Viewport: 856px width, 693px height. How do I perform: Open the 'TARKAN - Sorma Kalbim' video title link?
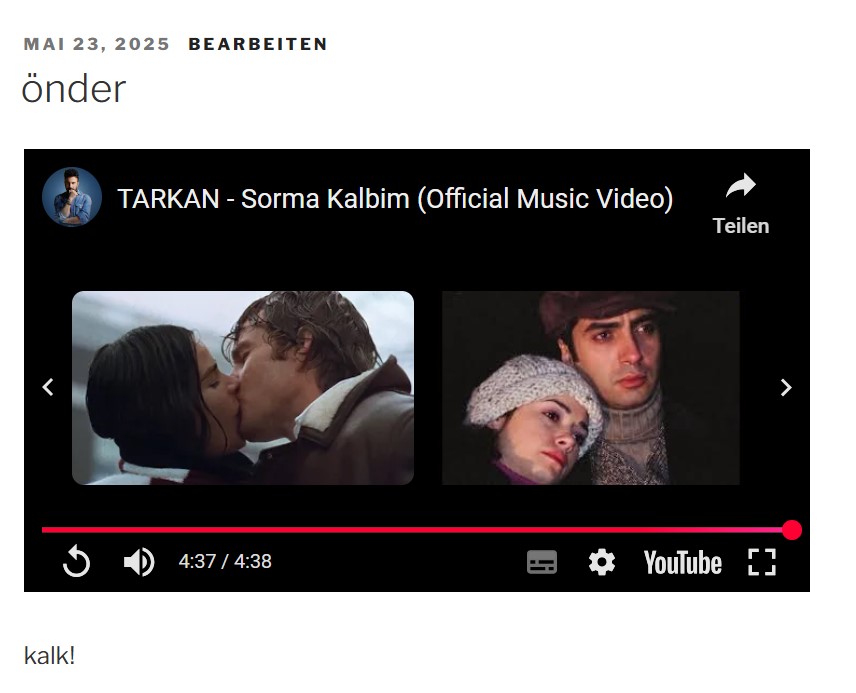pos(395,199)
